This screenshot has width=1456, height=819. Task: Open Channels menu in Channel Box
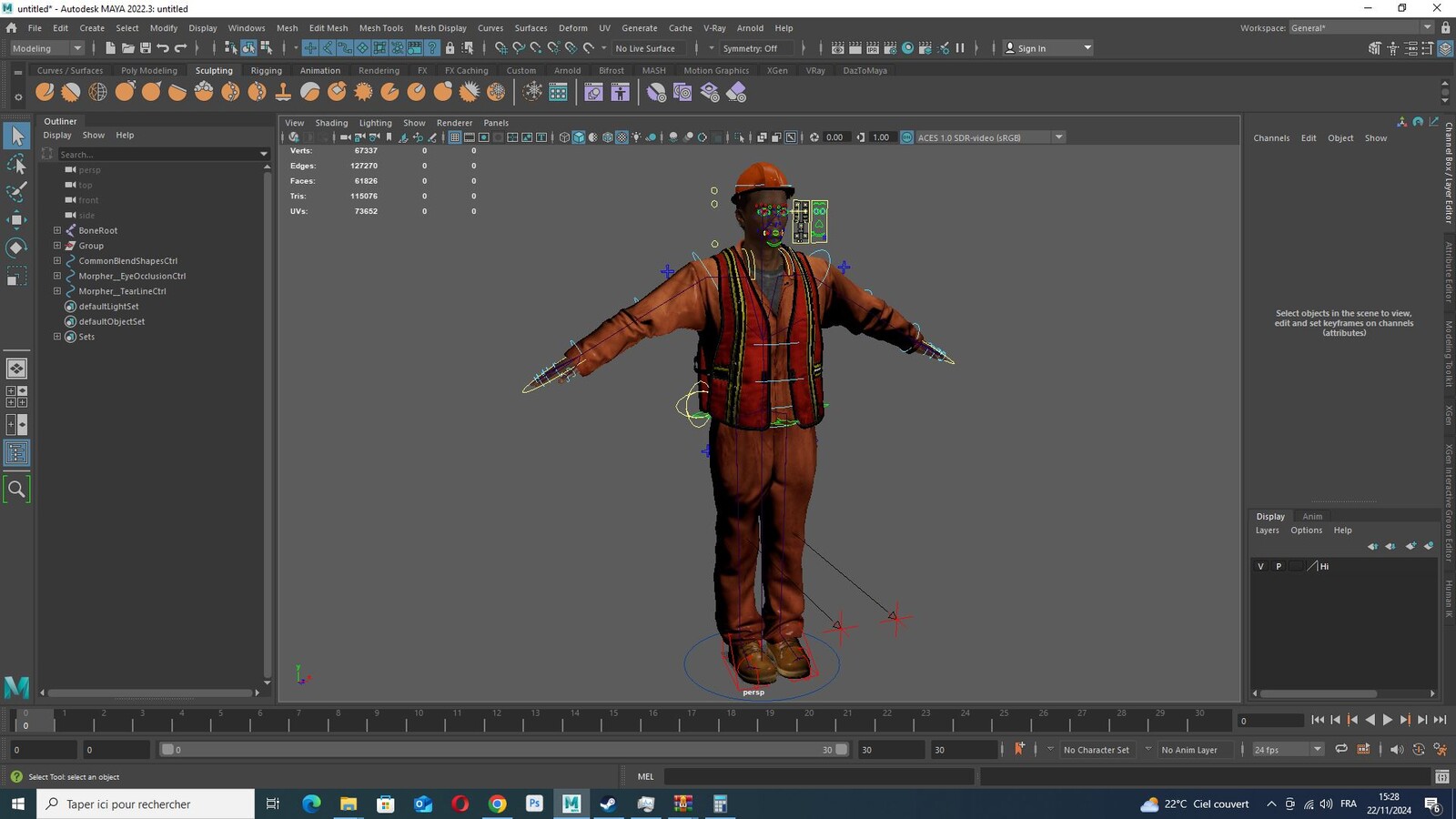pos(1271,138)
